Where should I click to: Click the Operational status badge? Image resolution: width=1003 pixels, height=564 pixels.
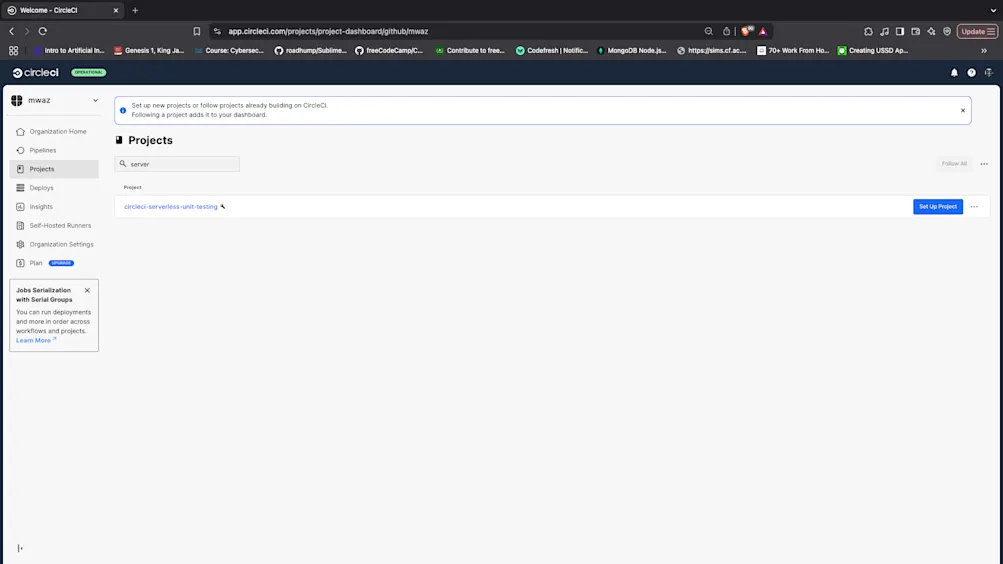pos(88,72)
